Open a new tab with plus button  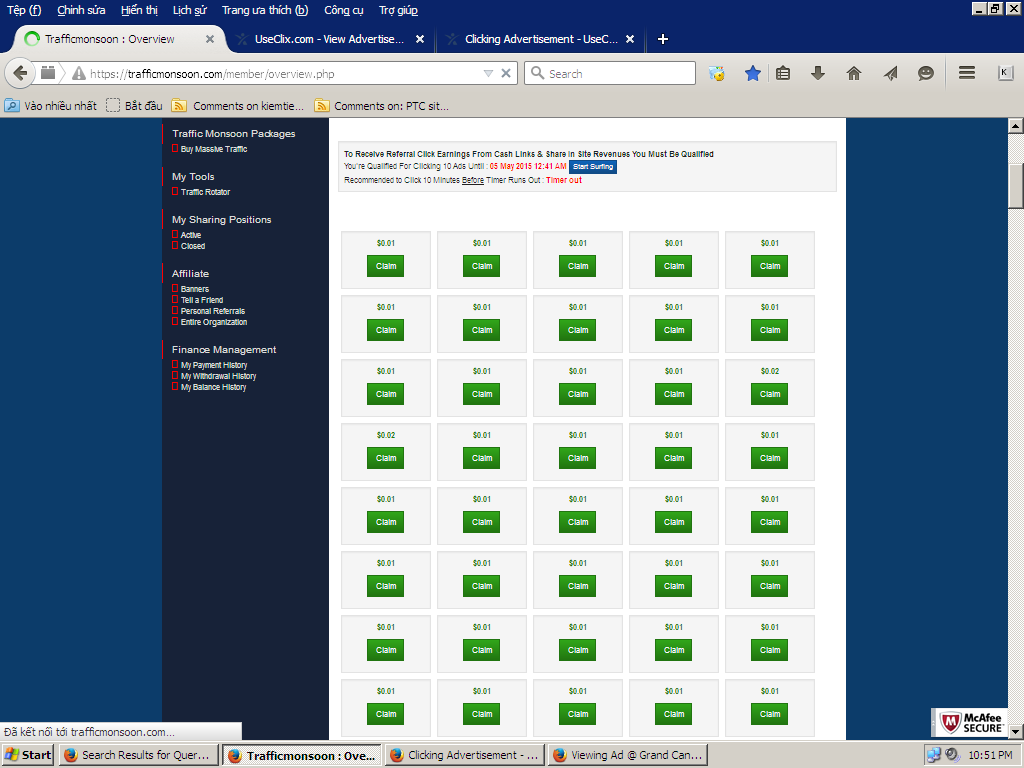point(662,39)
